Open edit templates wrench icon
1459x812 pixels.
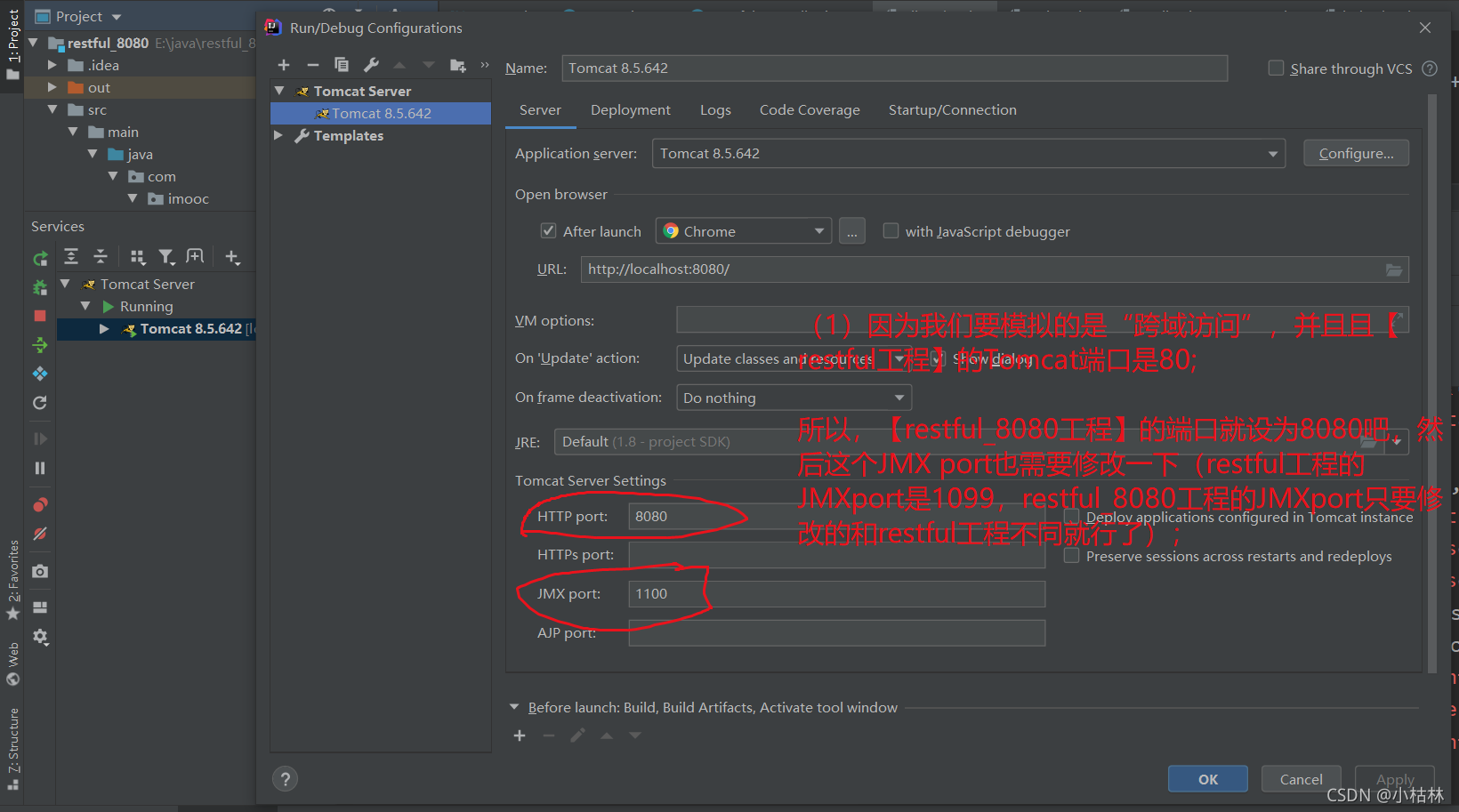(x=371, y=65)
